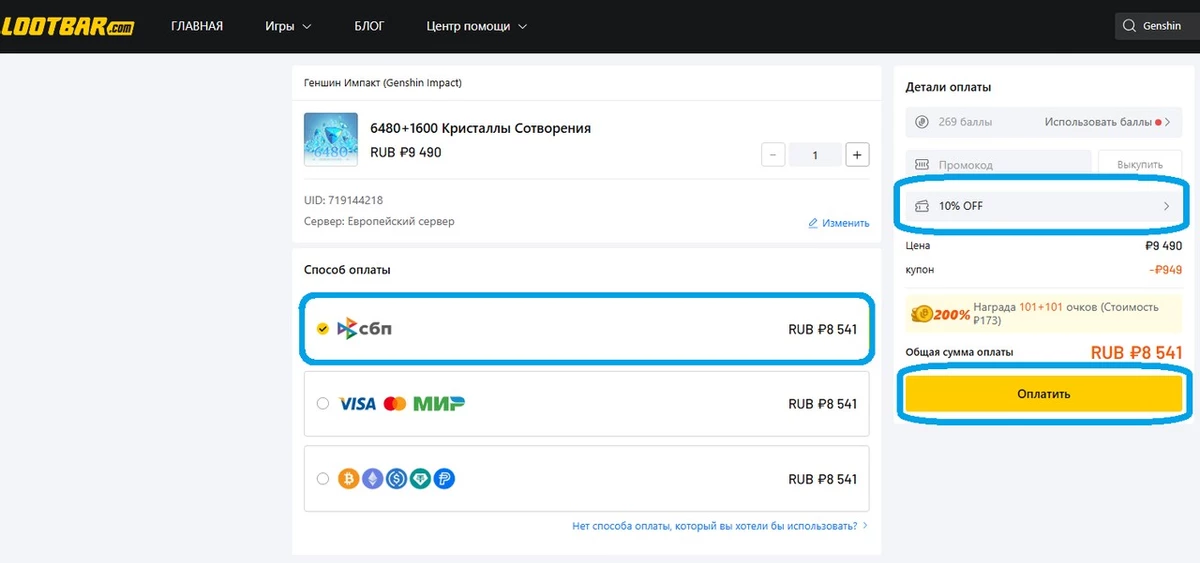Viewport: 1200px width, 563px height.
Task: Click the VISA logo
Action: [357, 404]
